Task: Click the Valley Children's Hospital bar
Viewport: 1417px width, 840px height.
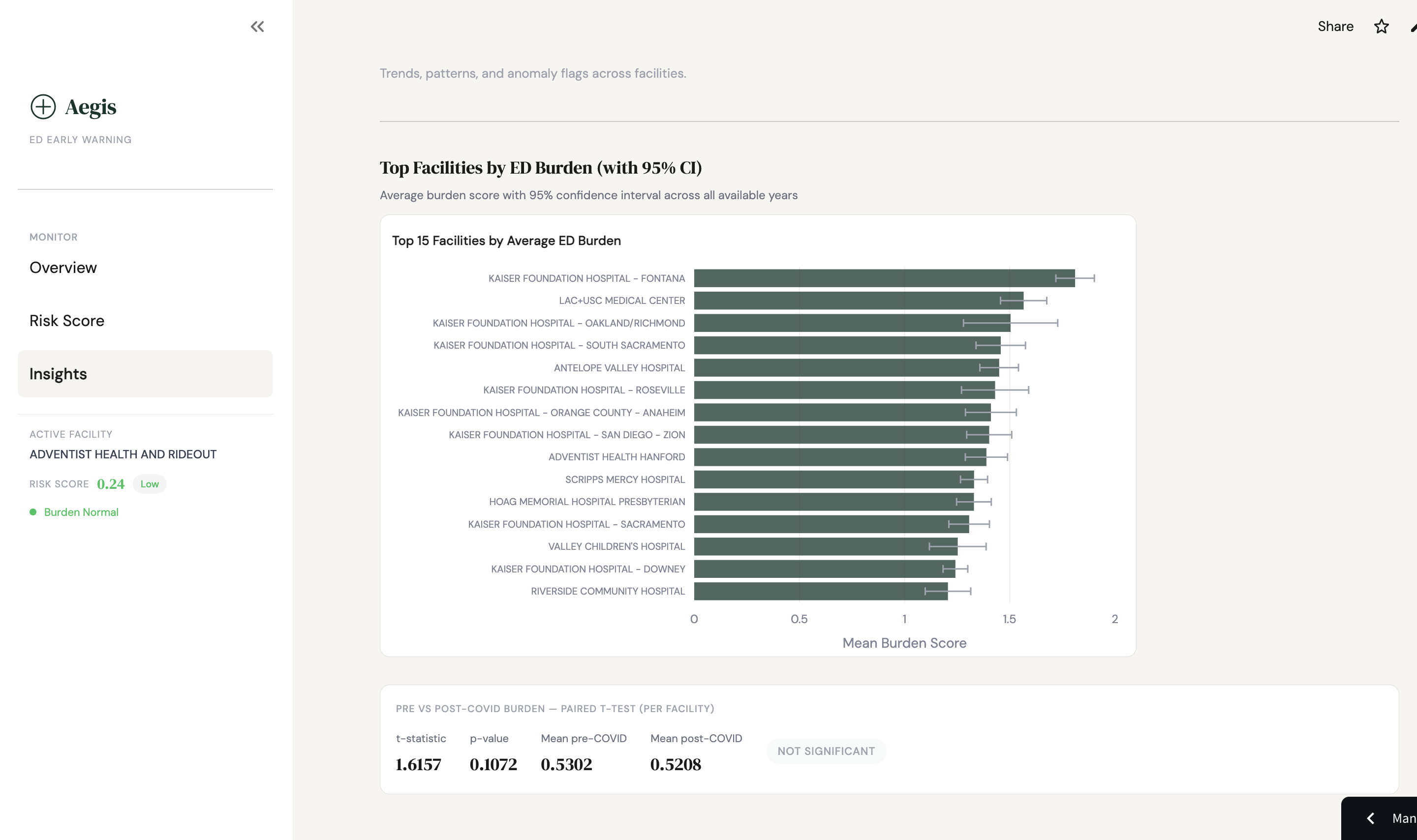Action: tap(825, 547)
